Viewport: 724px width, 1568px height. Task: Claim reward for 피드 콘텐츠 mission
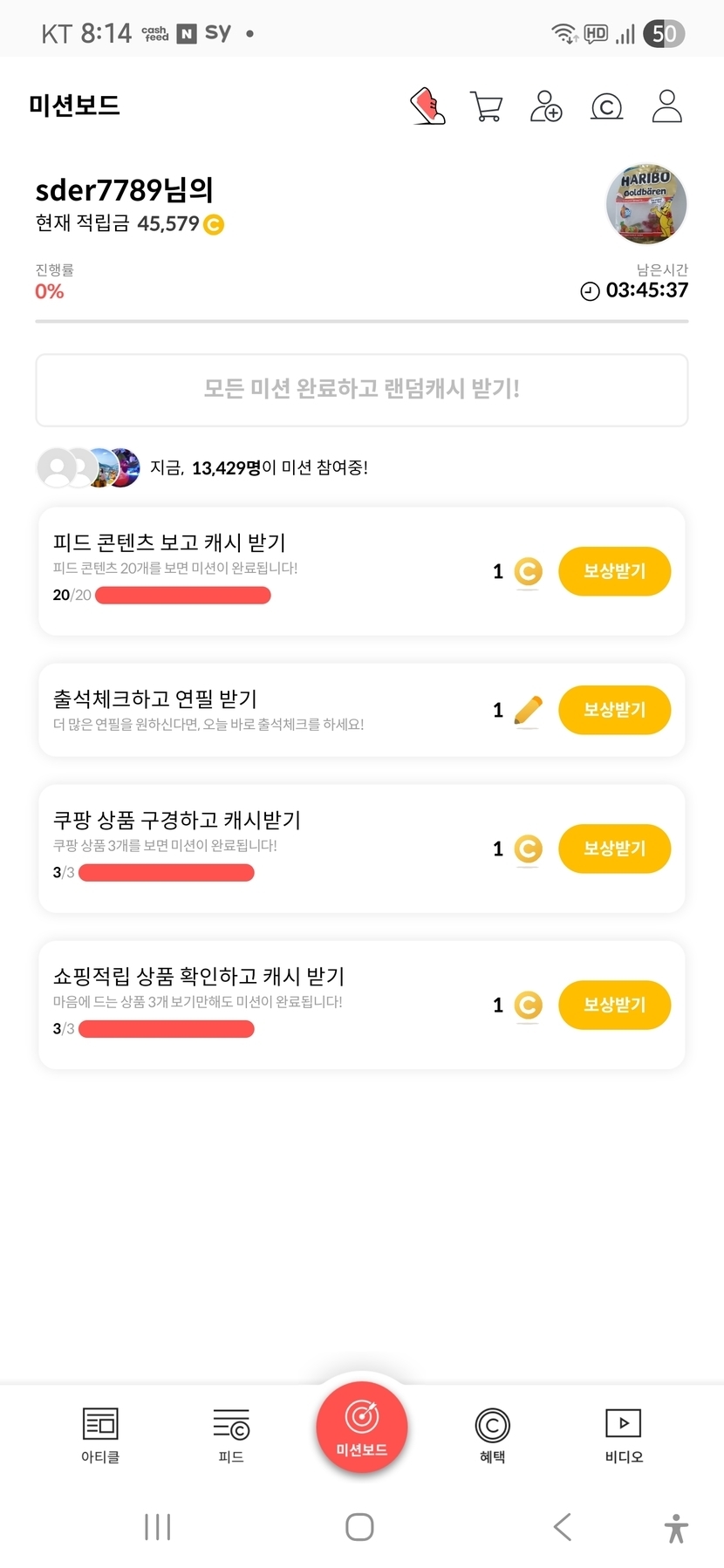[x=614, y=571]
